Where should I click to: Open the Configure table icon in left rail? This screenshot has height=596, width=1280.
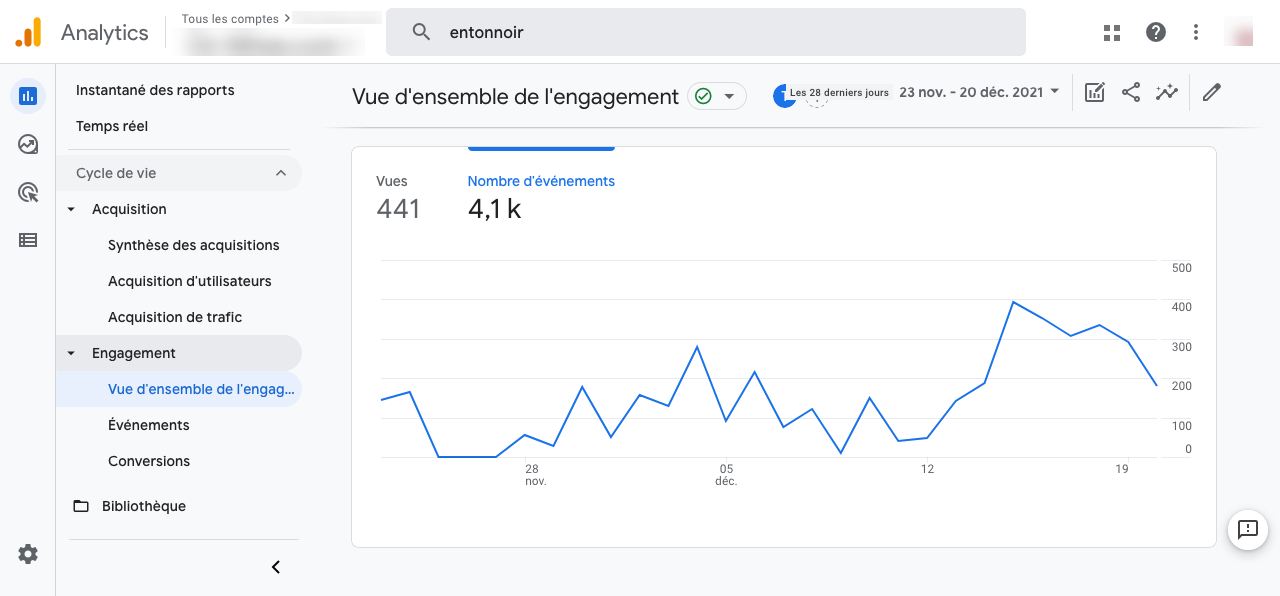click(x=28, y=240)
